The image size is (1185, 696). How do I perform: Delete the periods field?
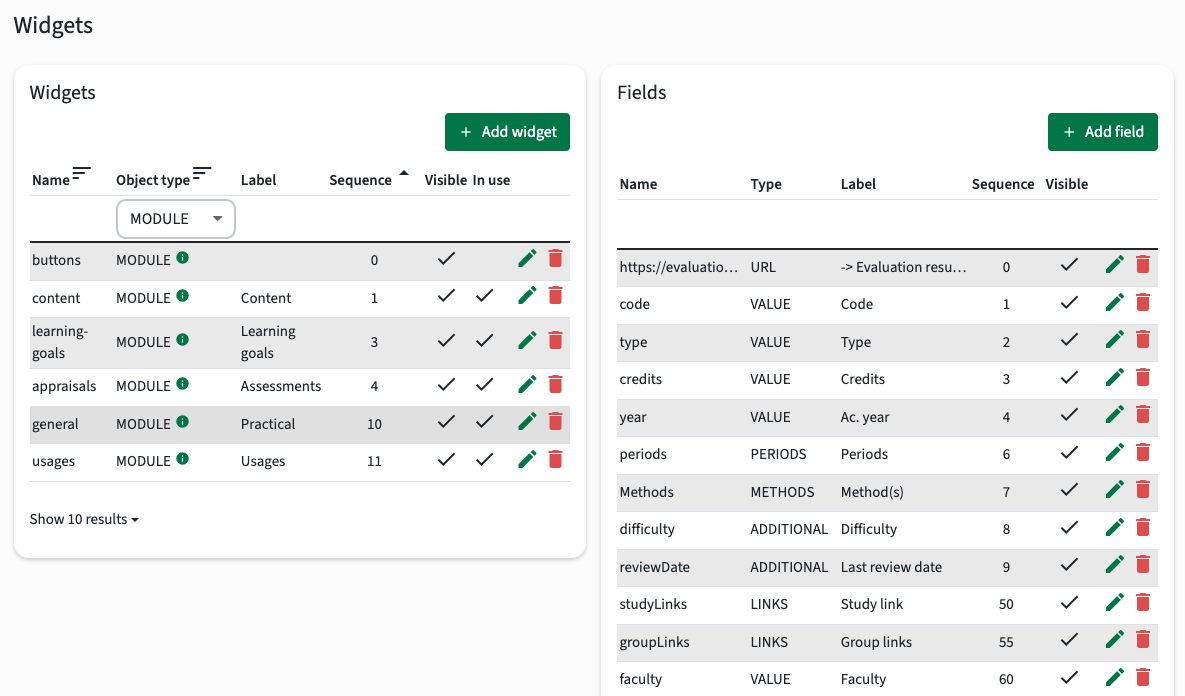point(1143,452)
